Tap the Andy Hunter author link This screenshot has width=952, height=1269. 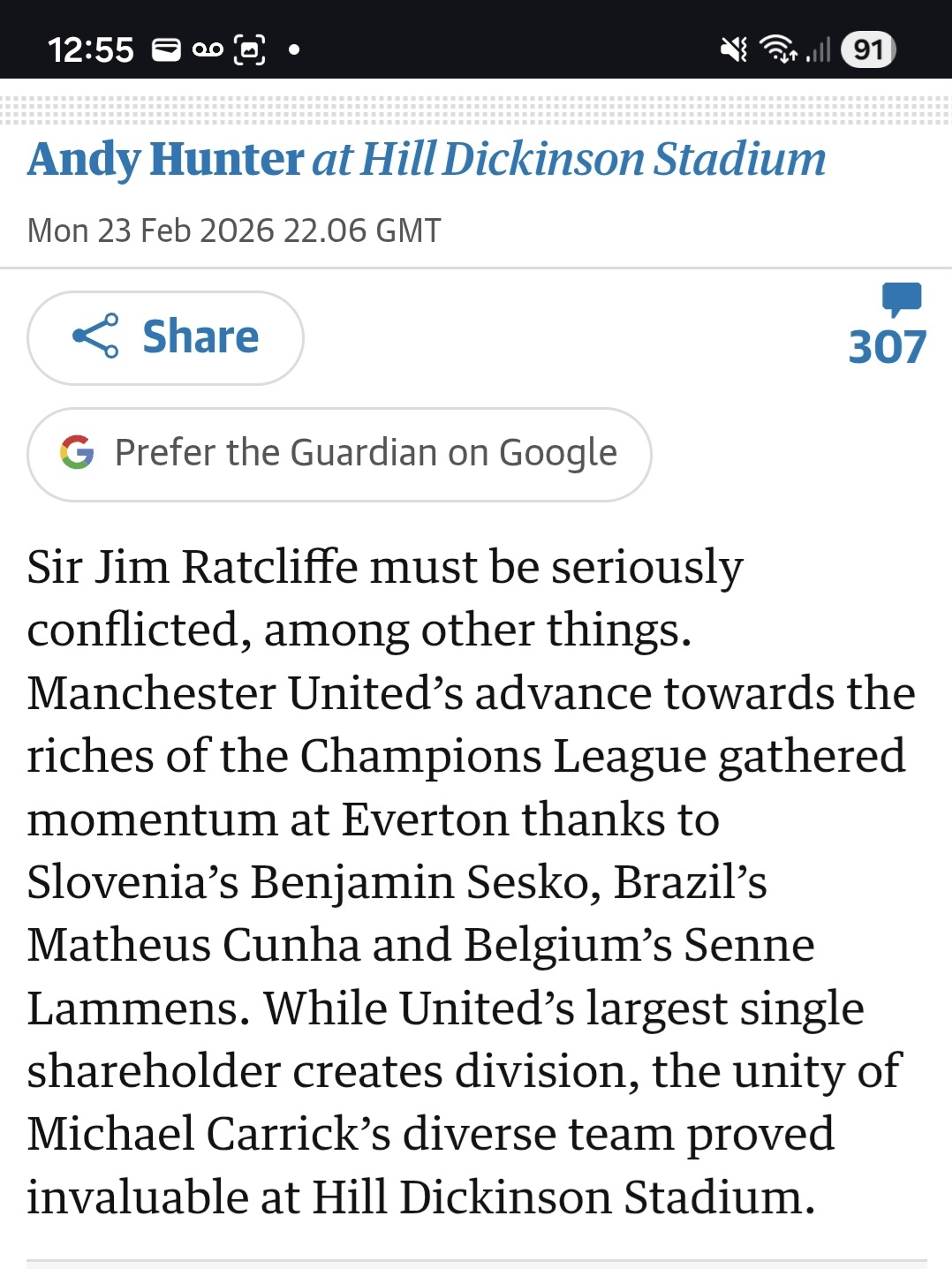point(165,160)
